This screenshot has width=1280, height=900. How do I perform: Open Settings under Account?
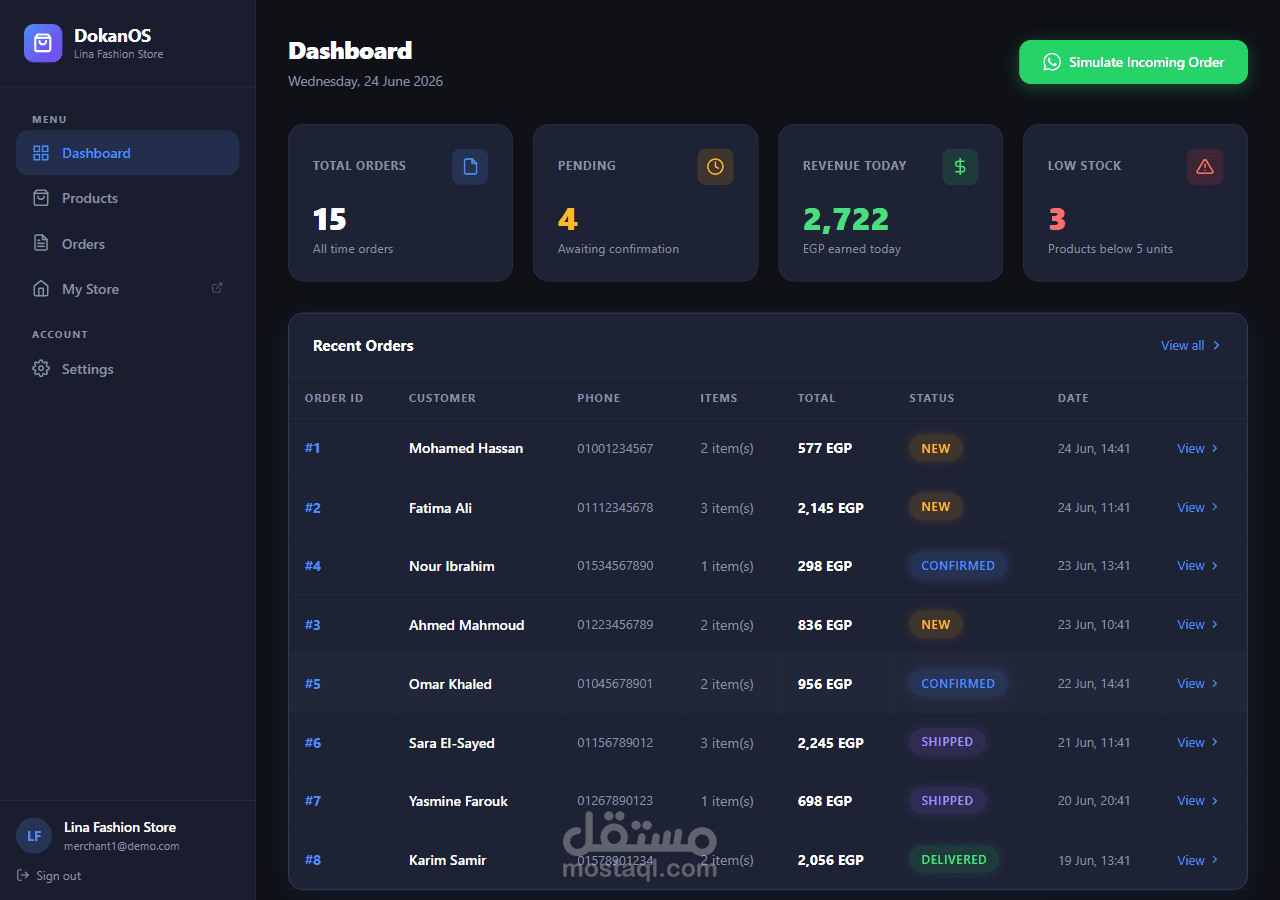click(x=128, y=369)
